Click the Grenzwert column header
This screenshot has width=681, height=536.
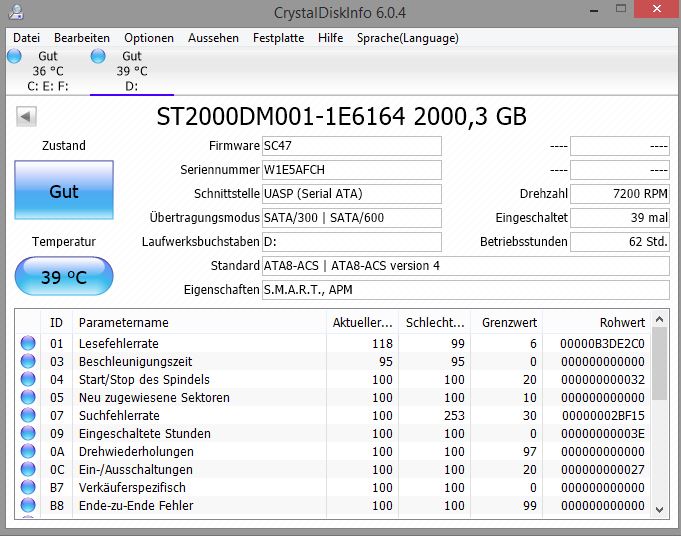[507, 322]
